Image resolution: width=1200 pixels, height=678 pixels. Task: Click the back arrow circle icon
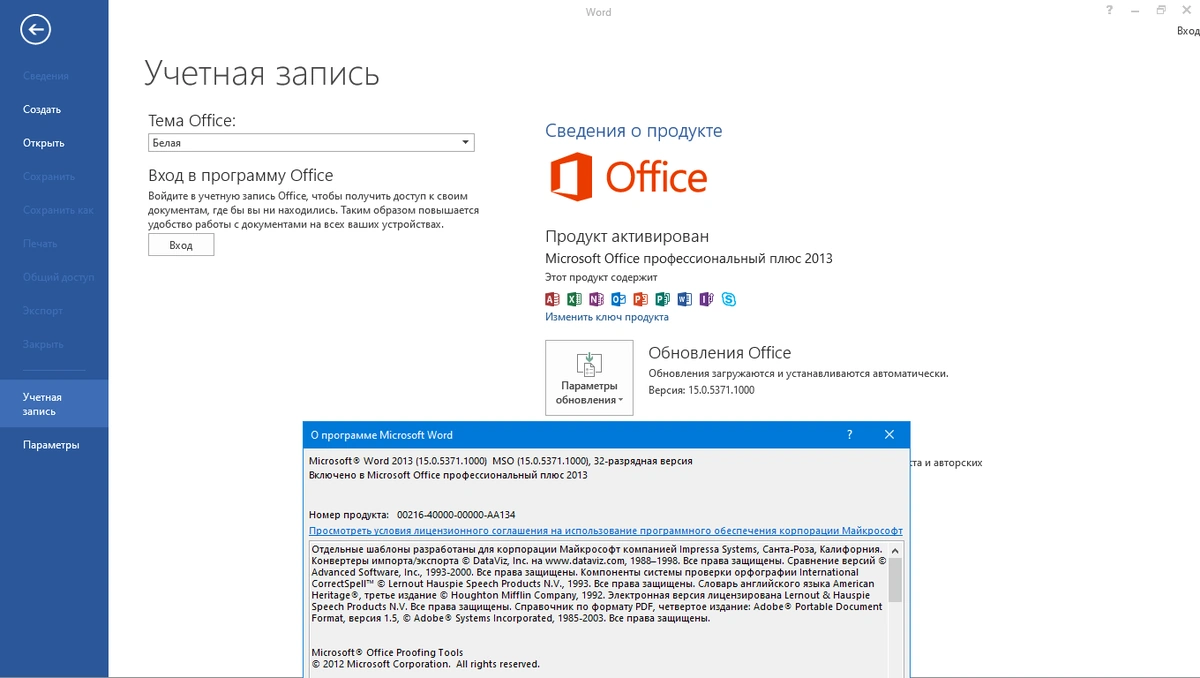(x=36, y=30)
